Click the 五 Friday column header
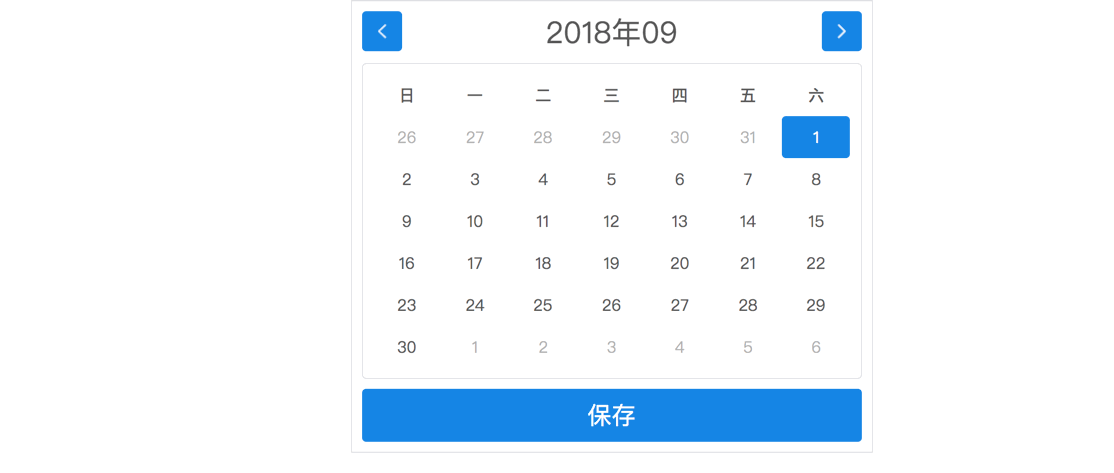Viewport: 1114px width, 473px height. [x=747, y=96]
